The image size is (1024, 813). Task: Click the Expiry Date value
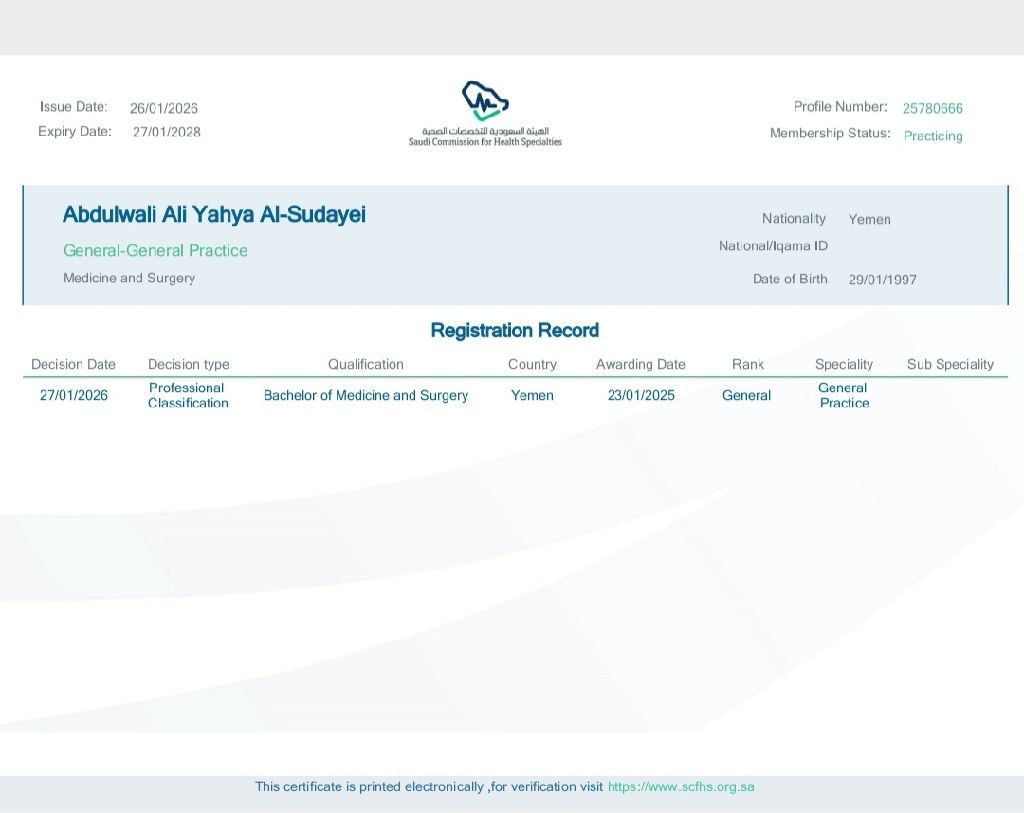pyautogui.click(x=166, y=132)
